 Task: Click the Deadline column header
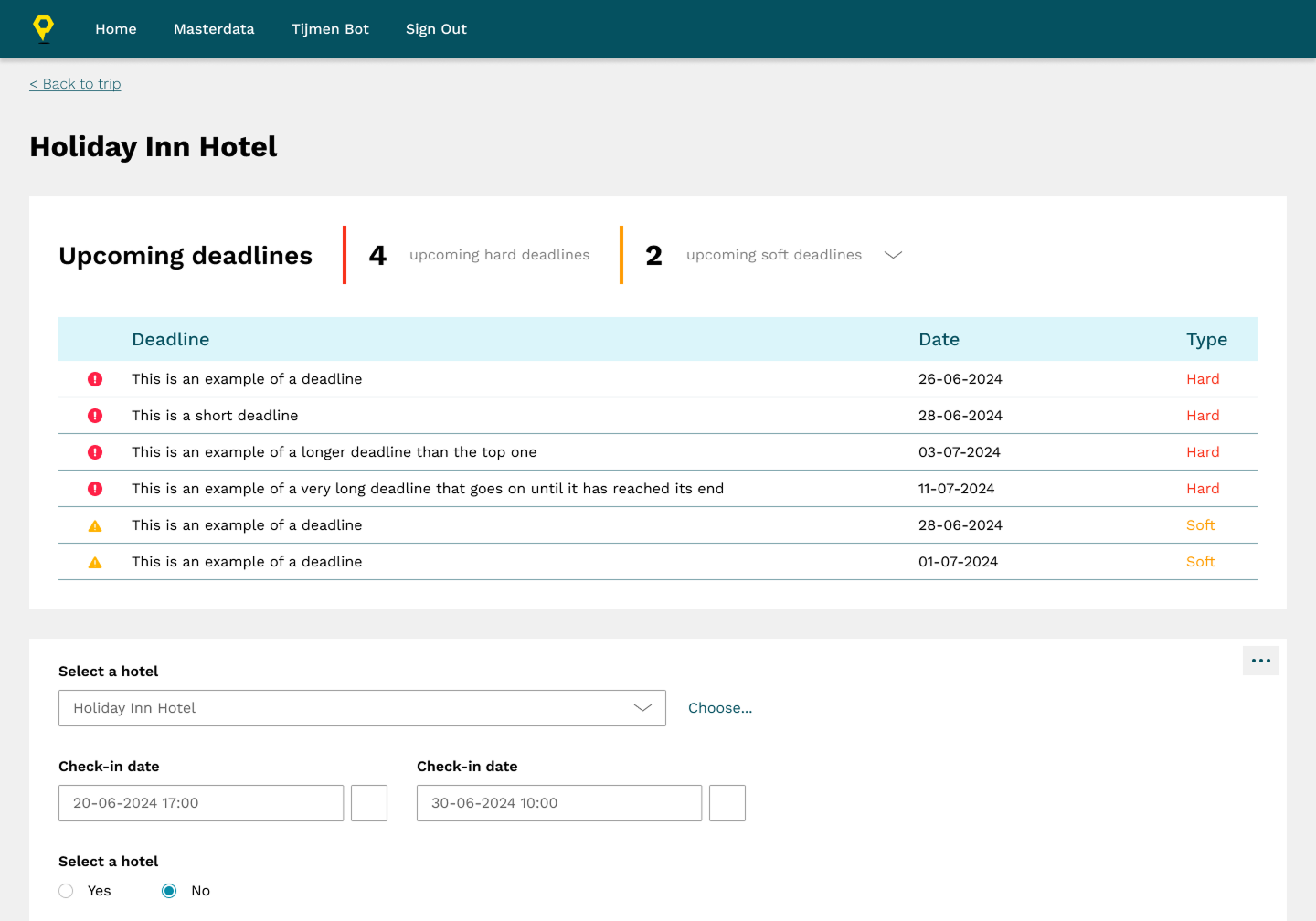click(x=171, y=339)
